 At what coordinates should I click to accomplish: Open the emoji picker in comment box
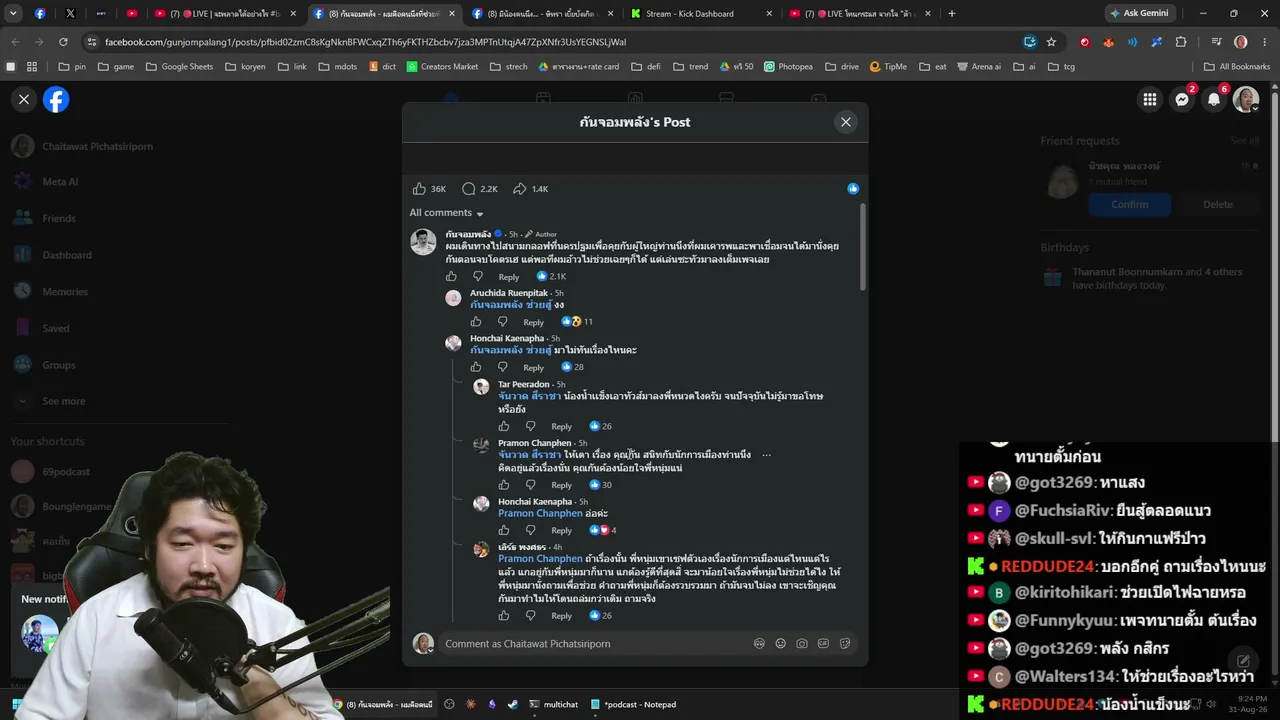pos(781,644)
